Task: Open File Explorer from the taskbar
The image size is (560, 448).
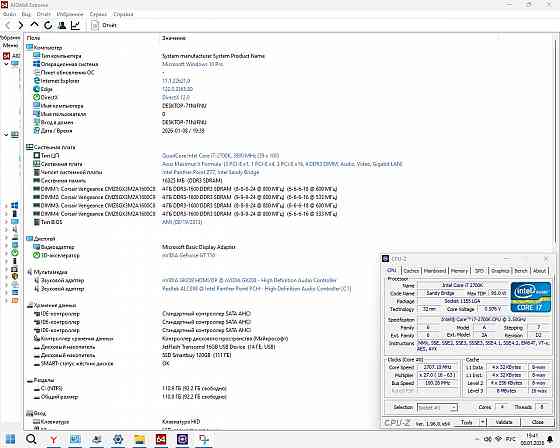Action: [x=139, y=439]
